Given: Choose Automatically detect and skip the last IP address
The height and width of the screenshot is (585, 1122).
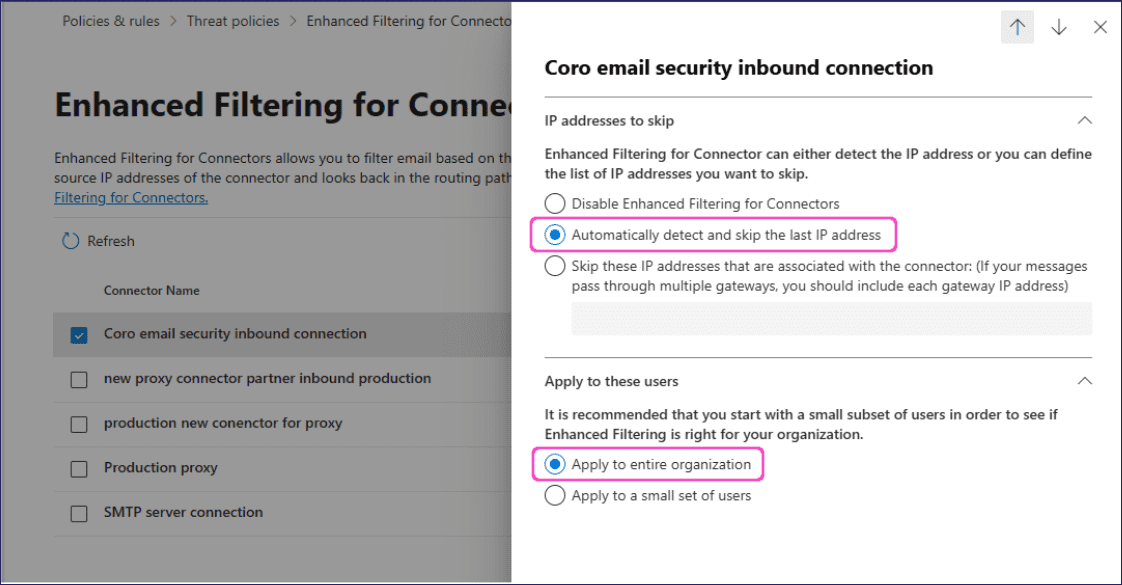Looking at the screenshot, I should [555, 234].
